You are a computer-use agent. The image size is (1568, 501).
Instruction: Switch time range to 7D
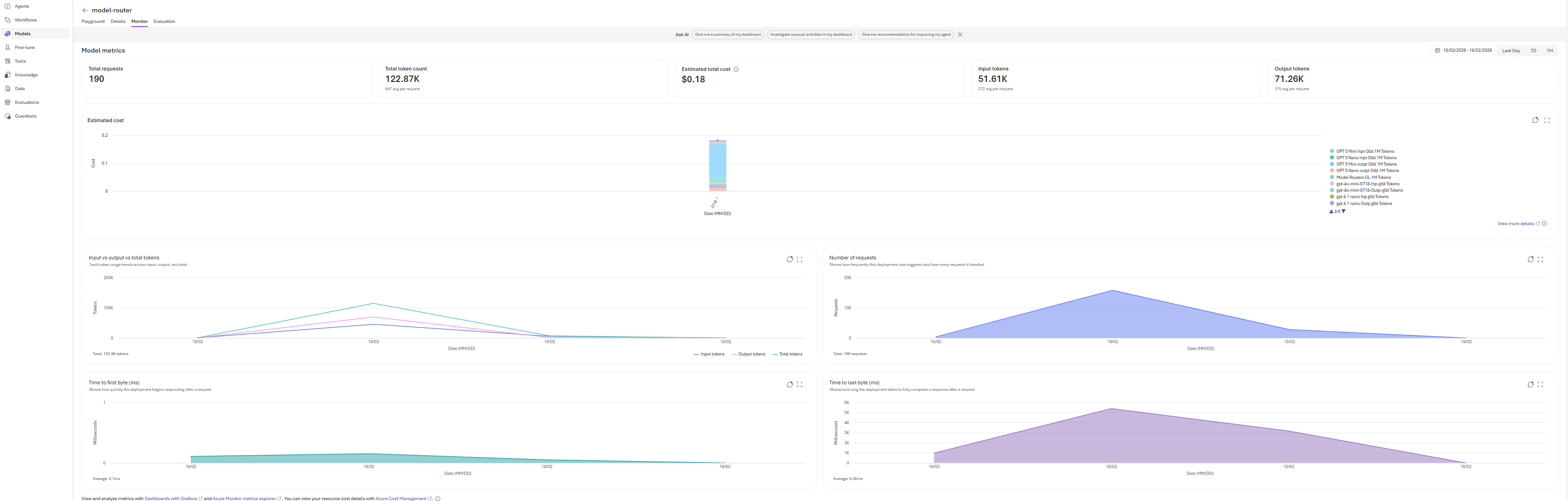pos(1533,50)
